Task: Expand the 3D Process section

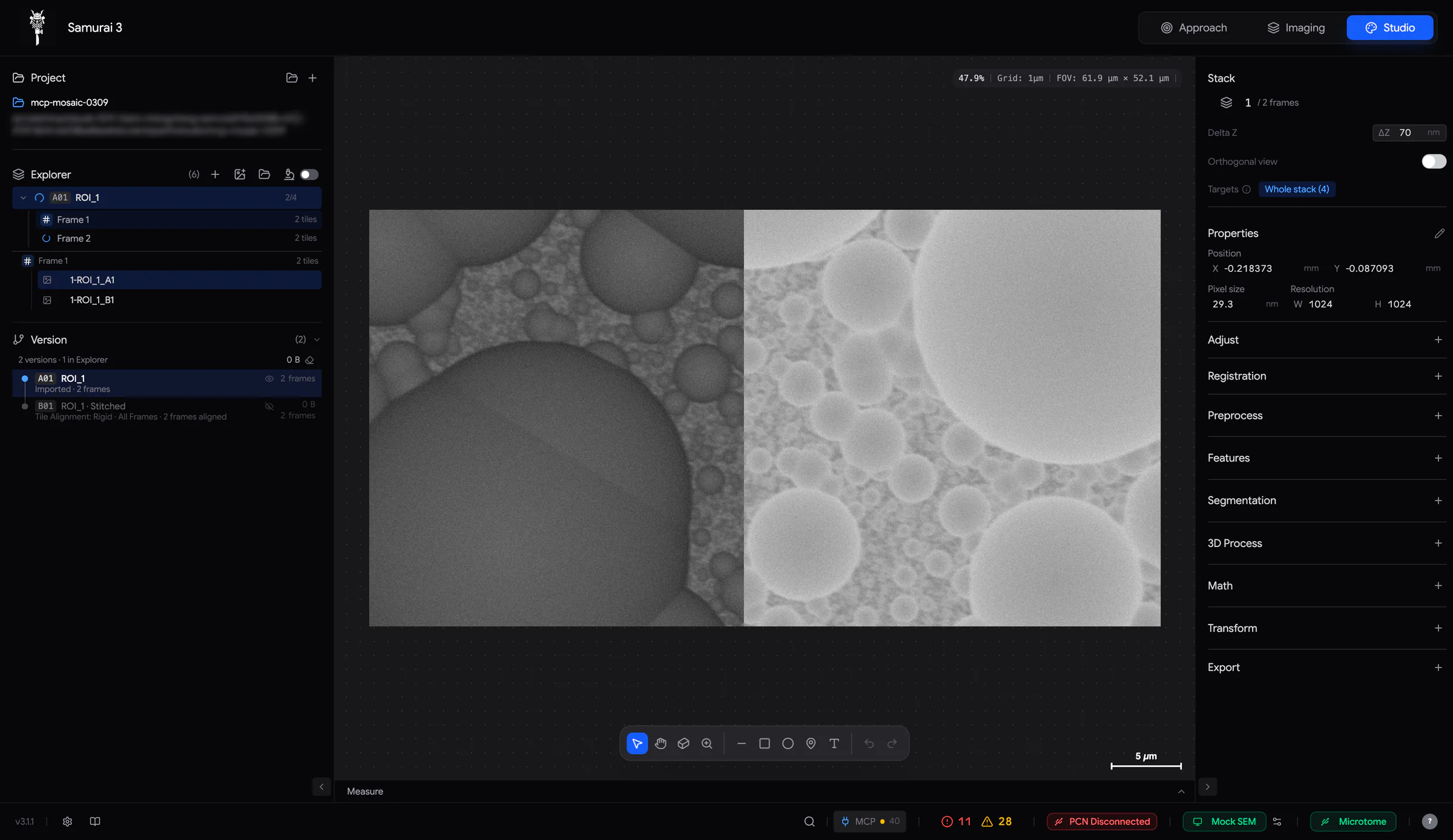Action: coord(1438,543)
